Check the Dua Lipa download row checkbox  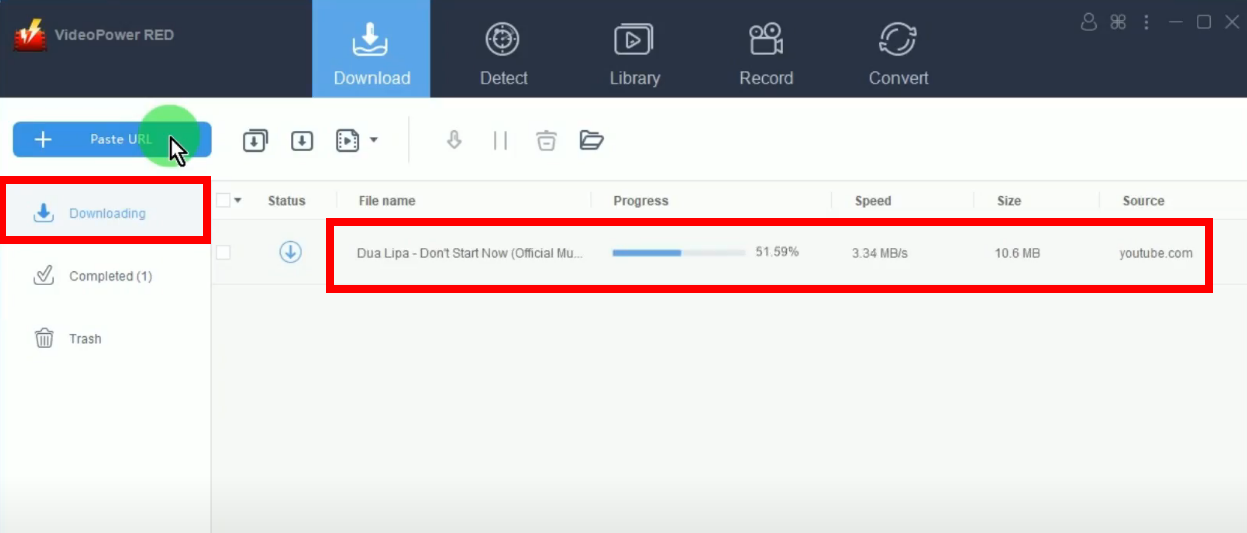click(x=223, y=253)
